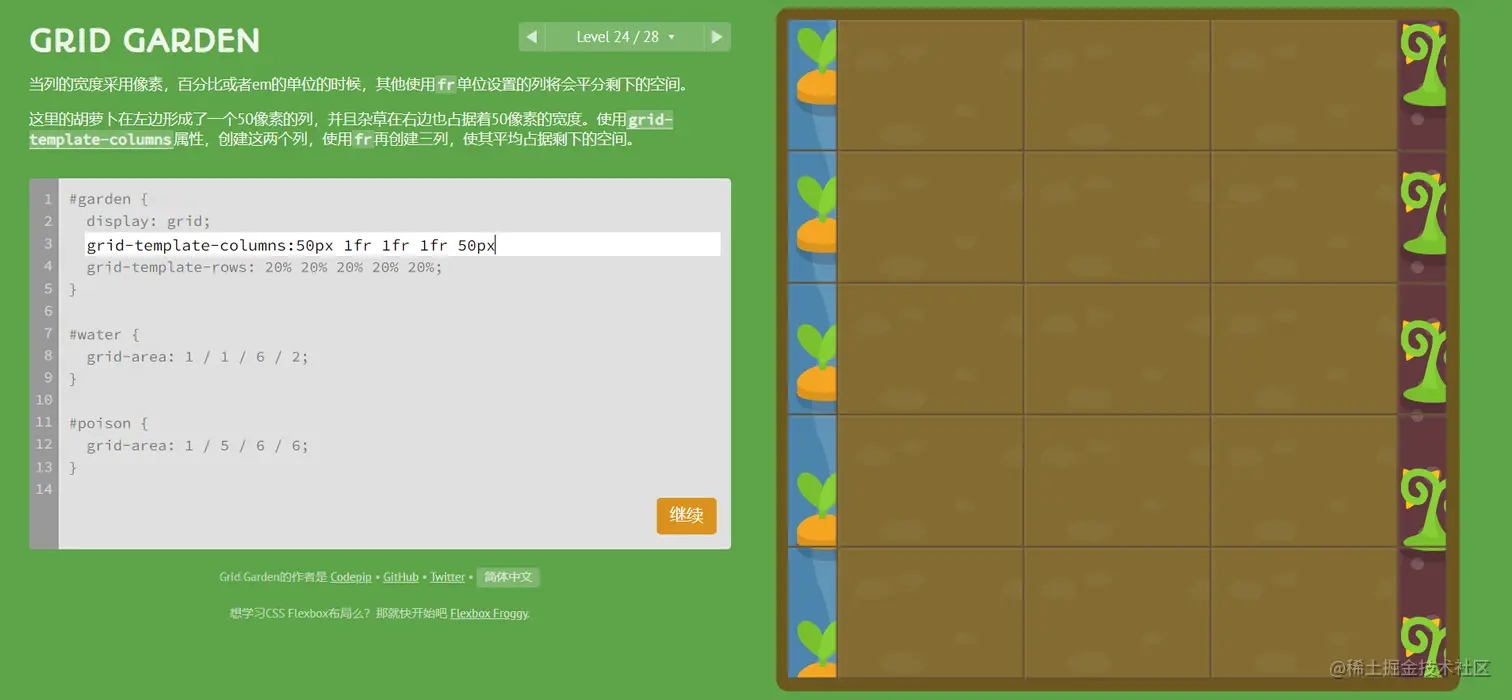Open the Flexbox Froggy link
Image resolution: width=1512 pixels, height=700 pixels.
pos(489,613)
